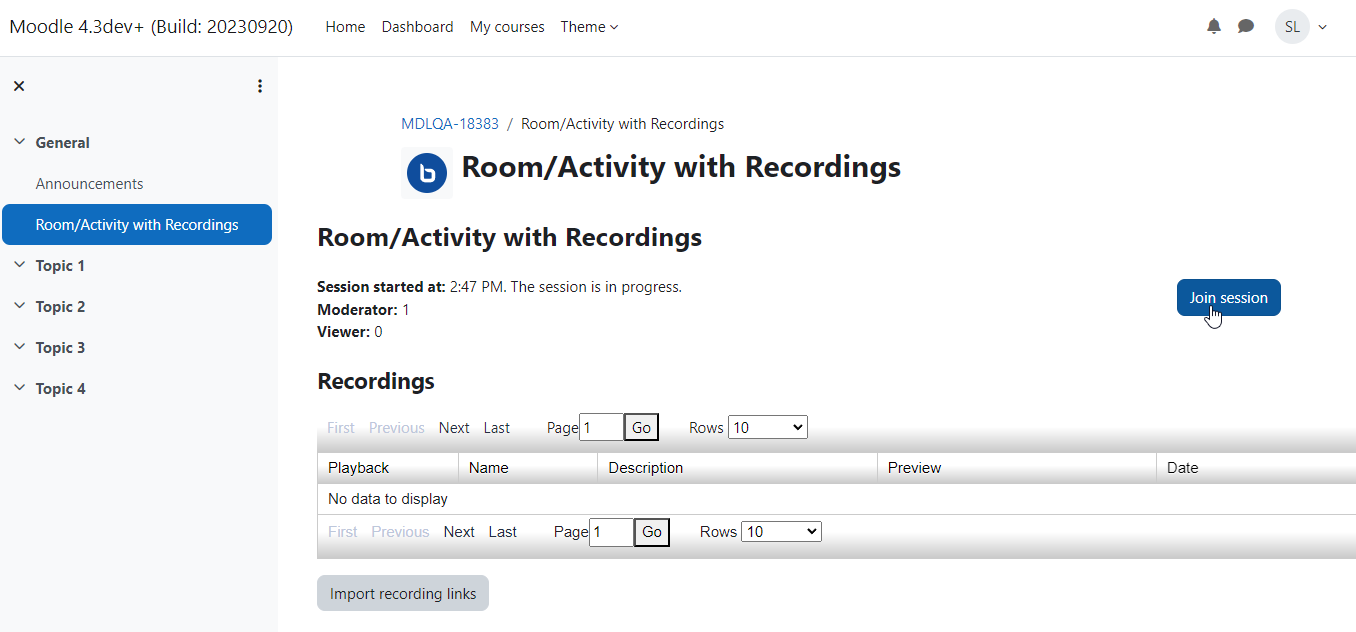Viewport: 1356px width, 632px height.
Task: Open course index options kebab menu
Action: click(260, 86)
